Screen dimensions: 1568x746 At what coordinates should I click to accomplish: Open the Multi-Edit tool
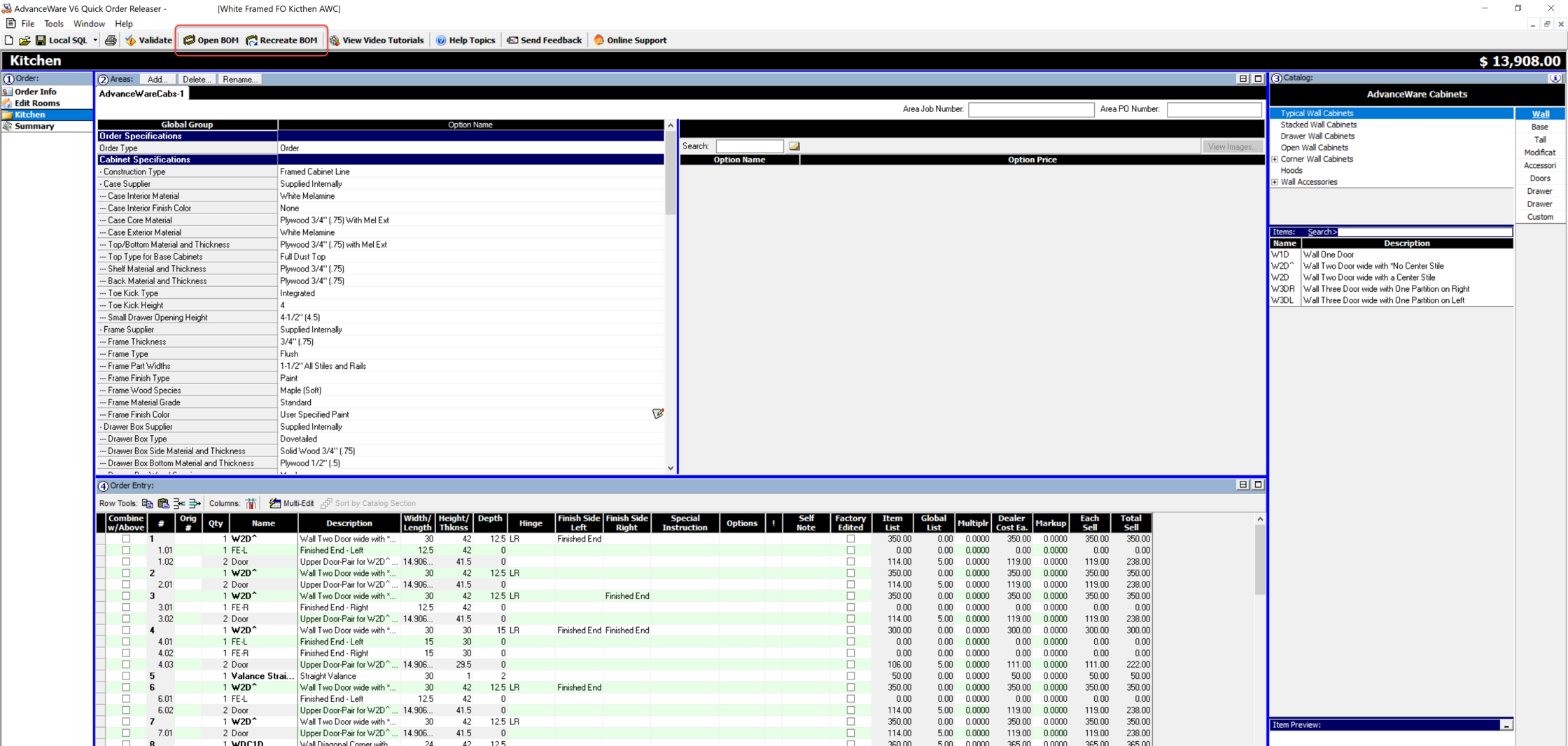click(x=290, y=503)
